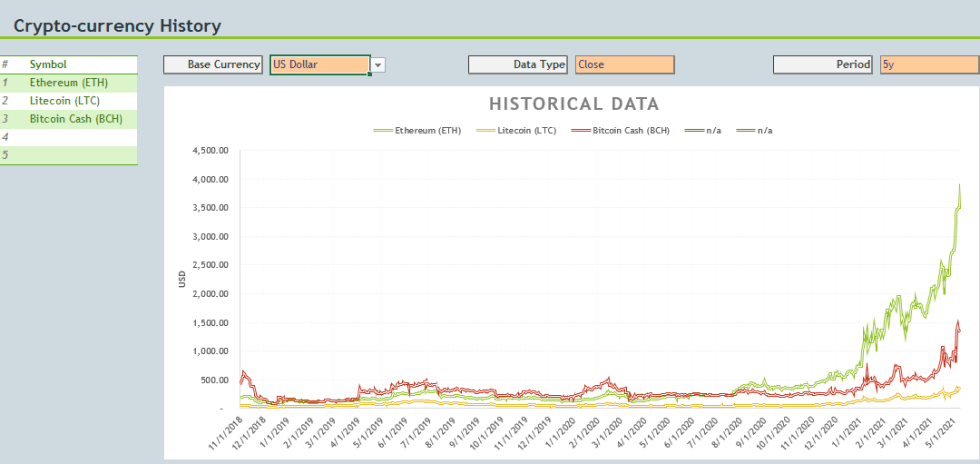Select the Ethereum (ETH) symbol row
Image resolution: width=980 pixels, height=464 pixels.
(69, 83)
